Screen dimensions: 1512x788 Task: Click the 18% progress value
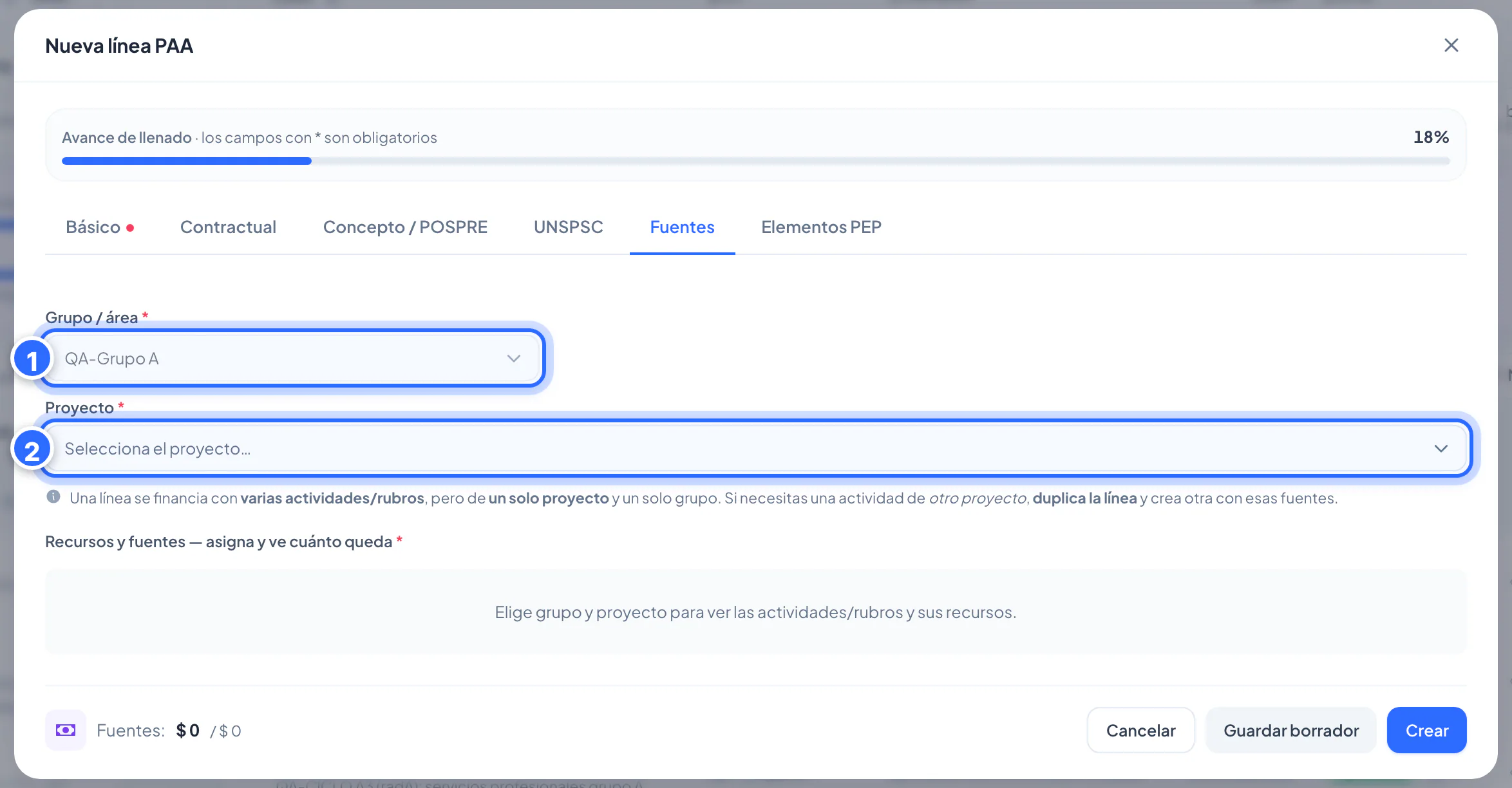click(1431, 137)
